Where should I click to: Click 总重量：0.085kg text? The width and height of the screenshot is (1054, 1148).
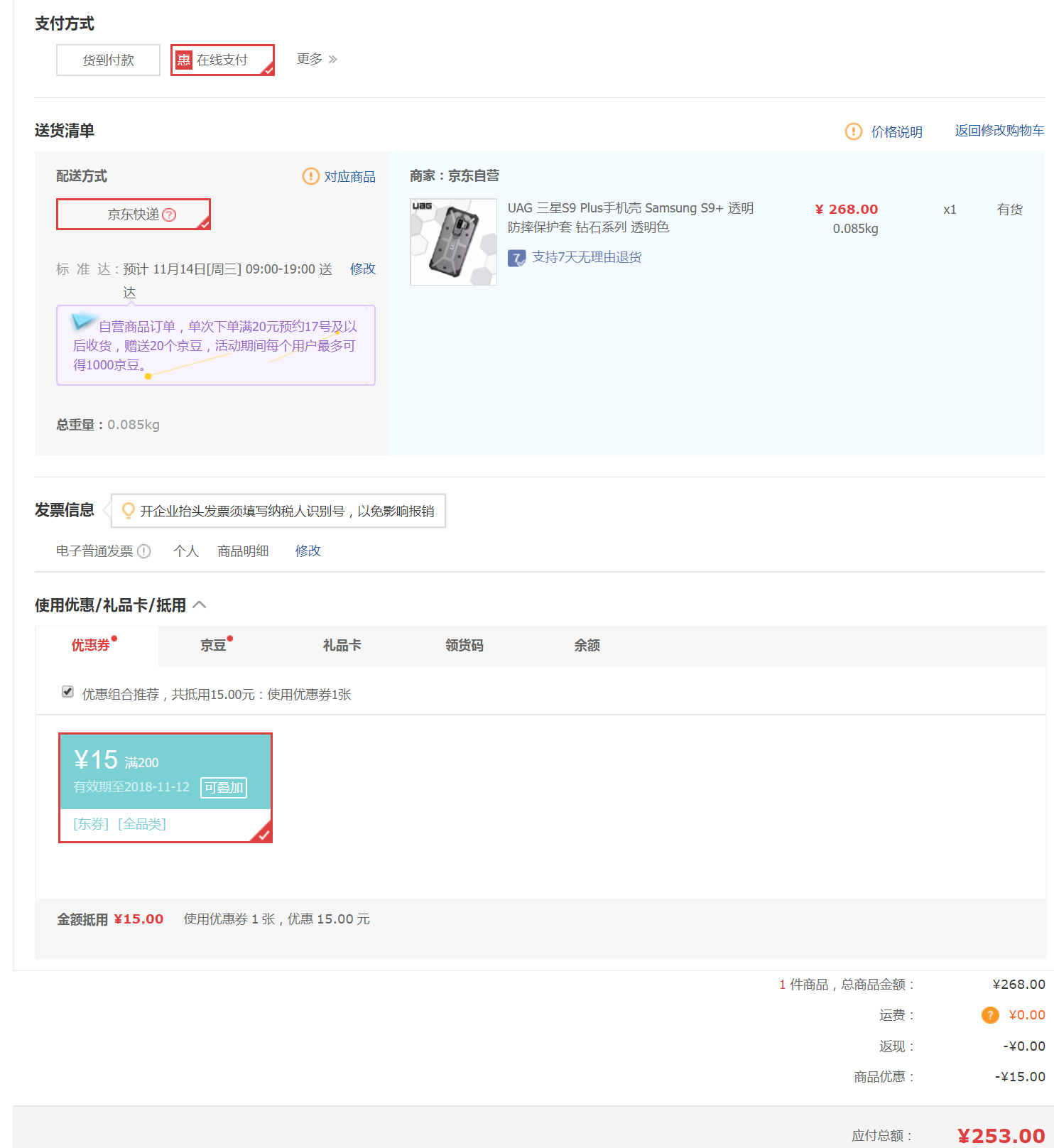[108, 424]
